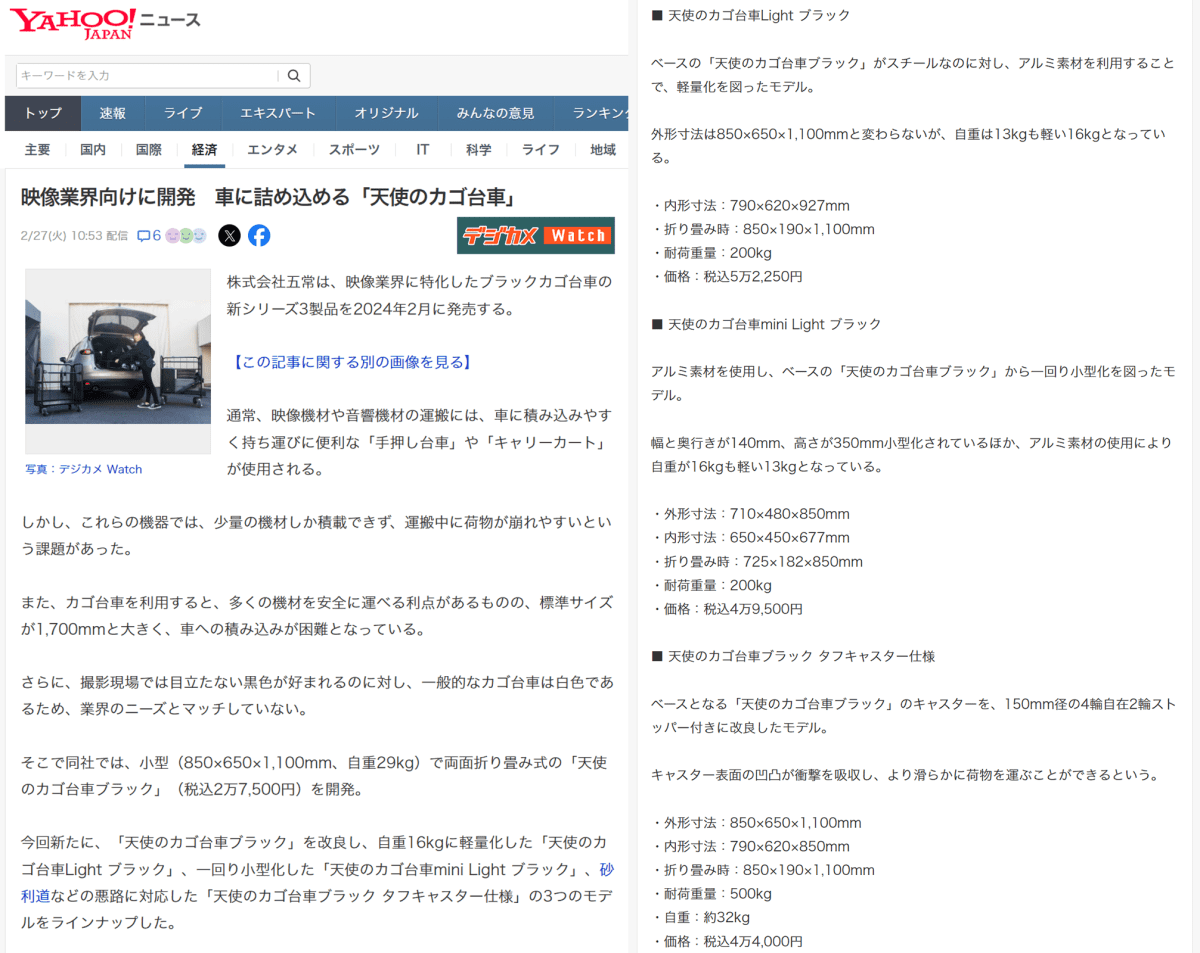Click the Yahoo! JAPAN news logo
The width and height of the screenshot is (1200, 953).
(72, 24)
